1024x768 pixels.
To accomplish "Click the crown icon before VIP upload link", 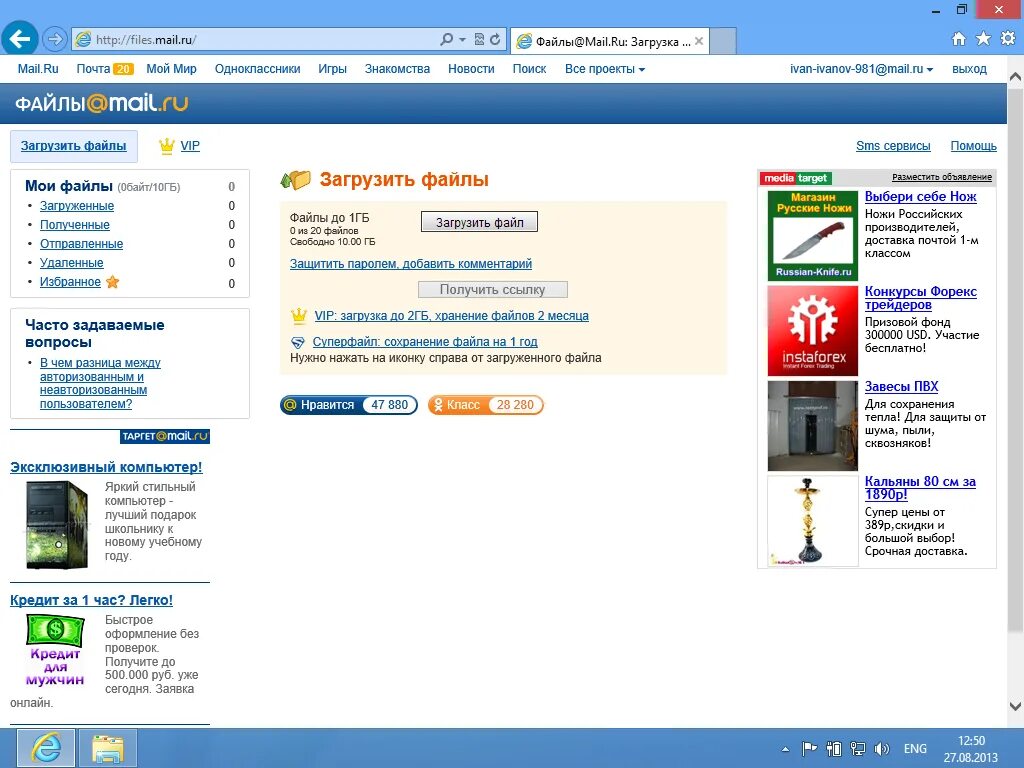I will (x=298, y=316).
